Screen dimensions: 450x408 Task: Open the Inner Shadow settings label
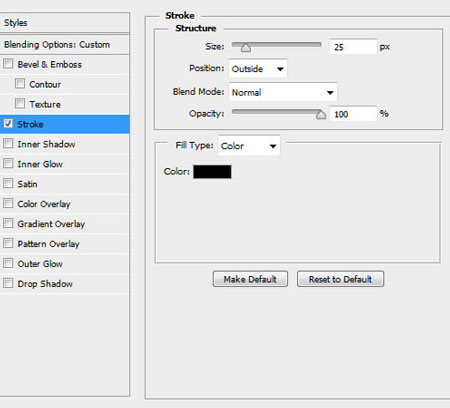click(46, 144)
